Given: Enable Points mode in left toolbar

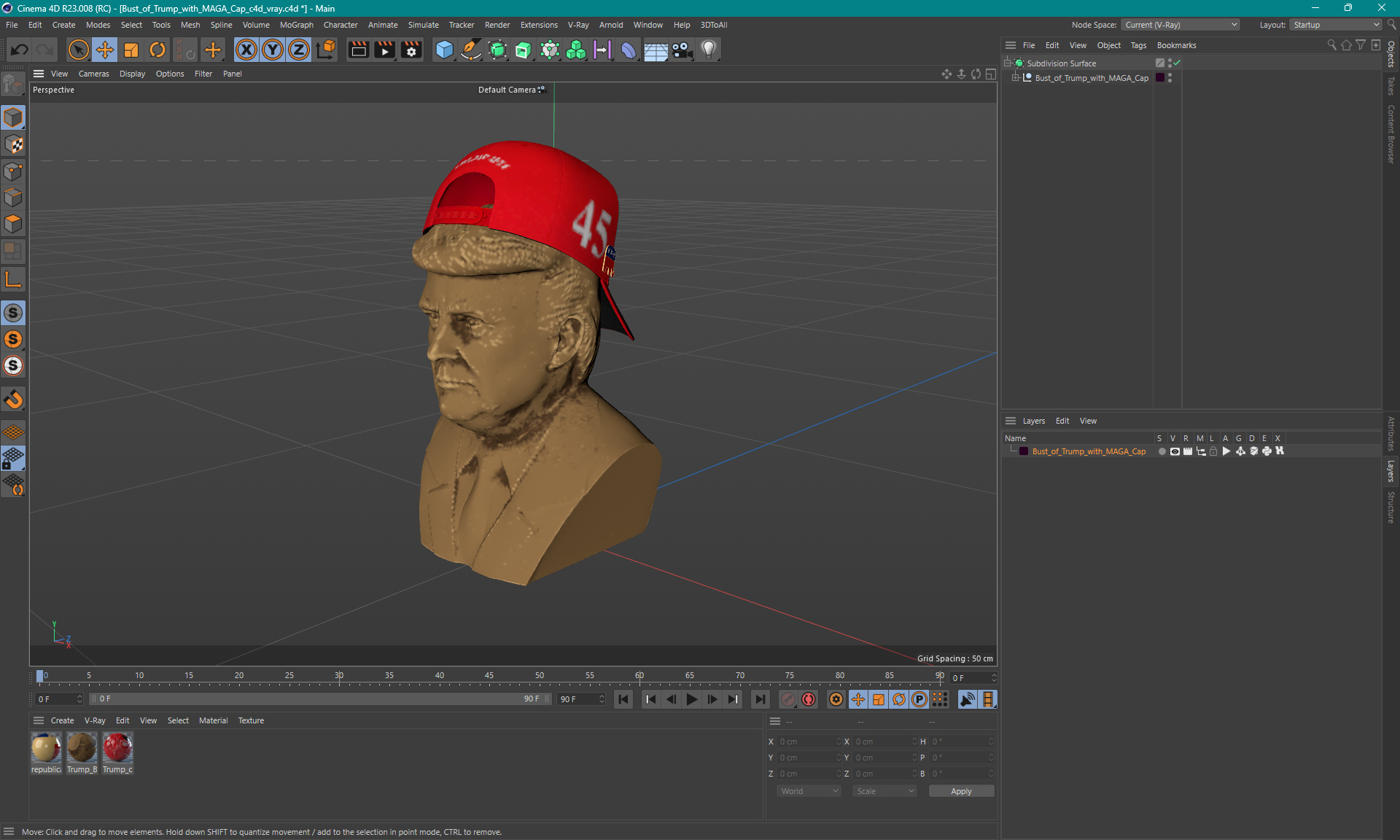Looking at the screenshot, I should (x=13, y=171).
